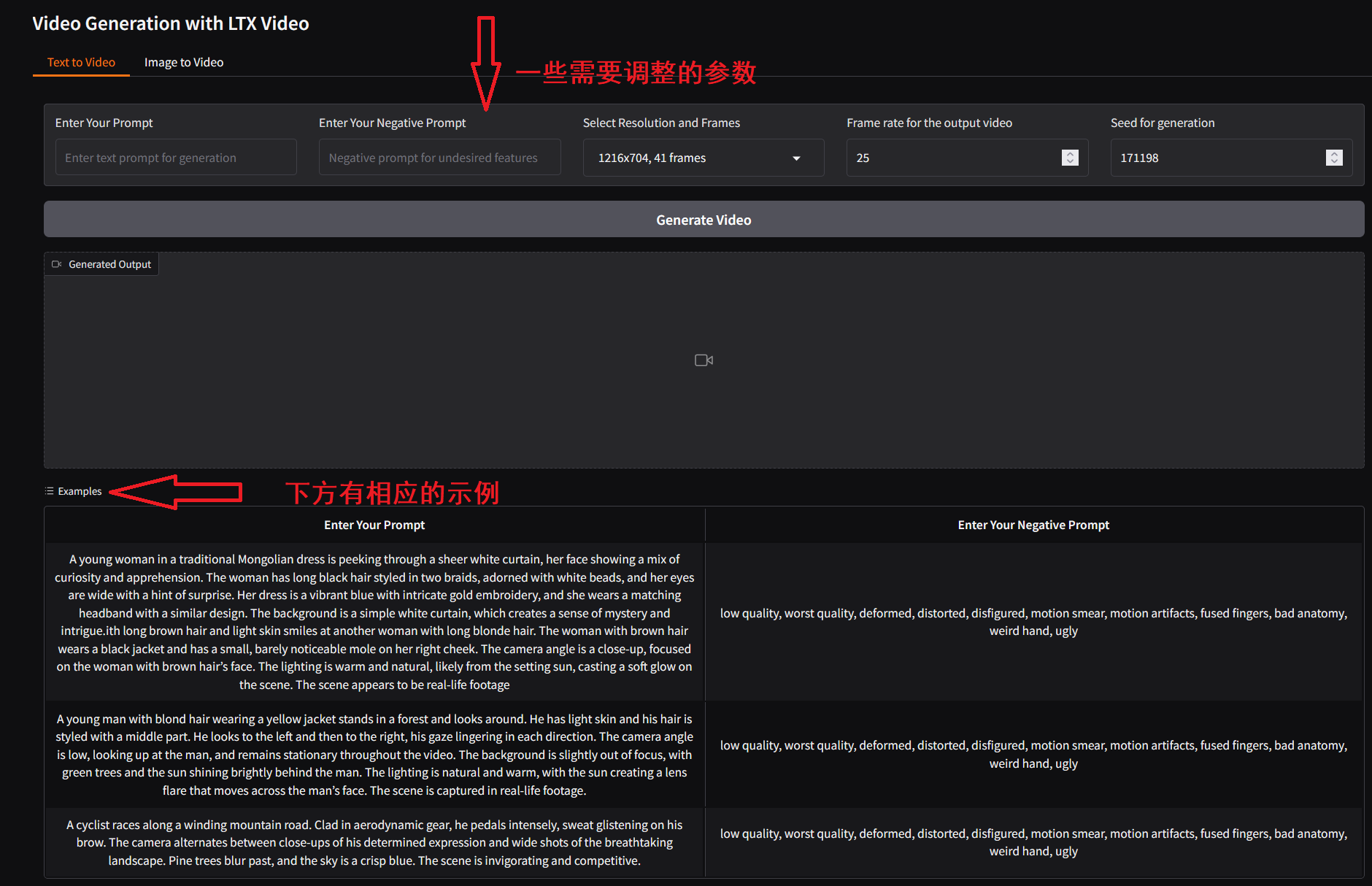Click the Generated Output video camera icon
Viewport: 1372px width, 886px height.
56,264
